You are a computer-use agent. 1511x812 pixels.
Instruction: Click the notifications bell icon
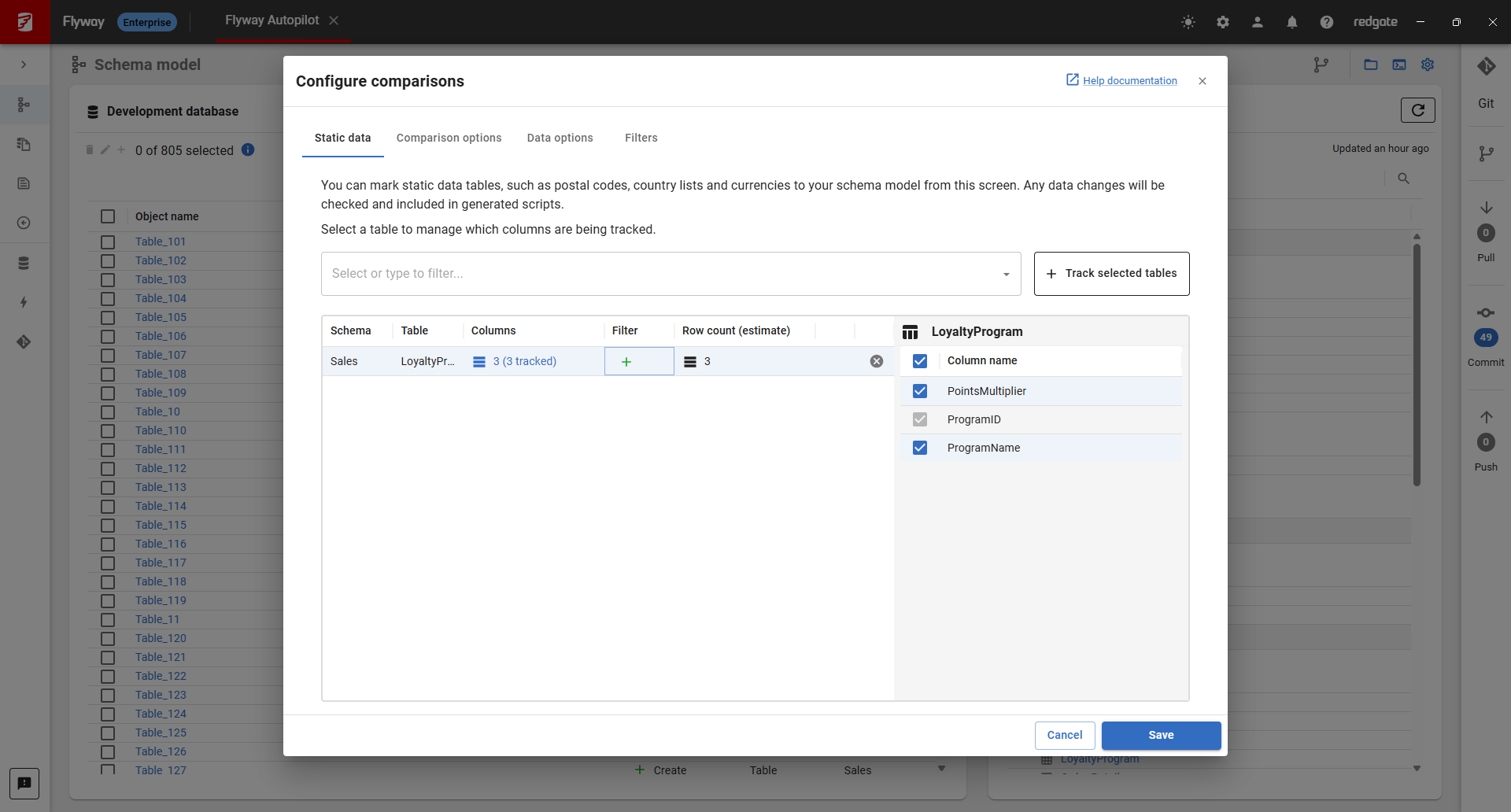[1291, 22]
